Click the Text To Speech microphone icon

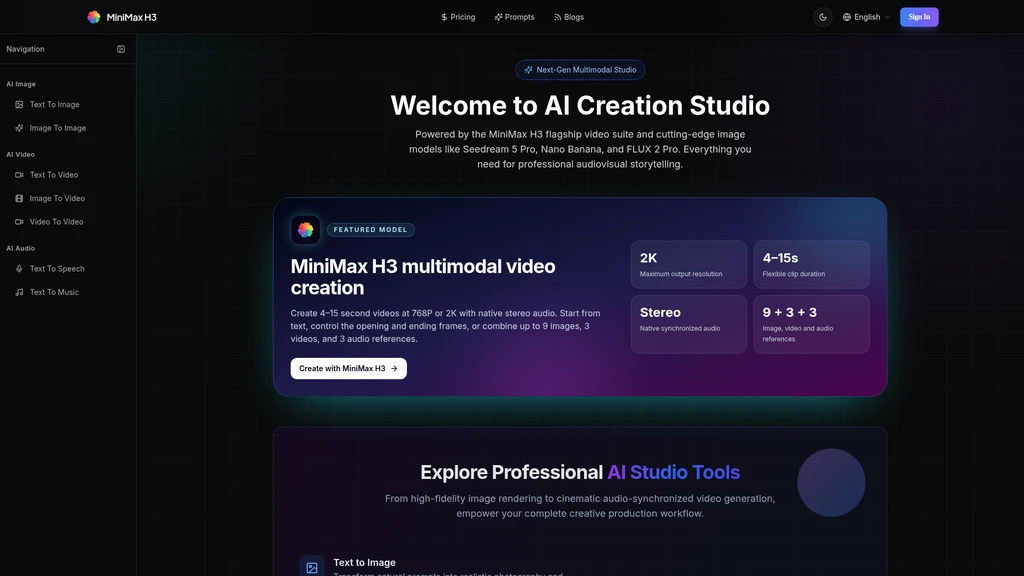(19, 269)
